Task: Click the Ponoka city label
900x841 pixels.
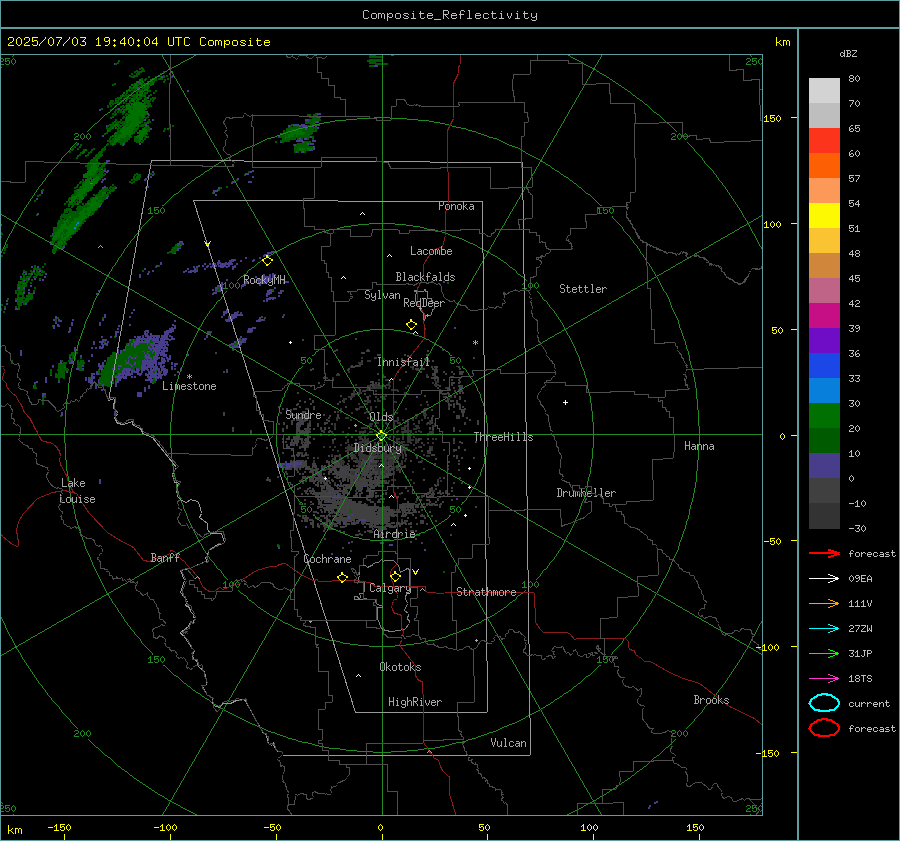Action: [456, 206]
